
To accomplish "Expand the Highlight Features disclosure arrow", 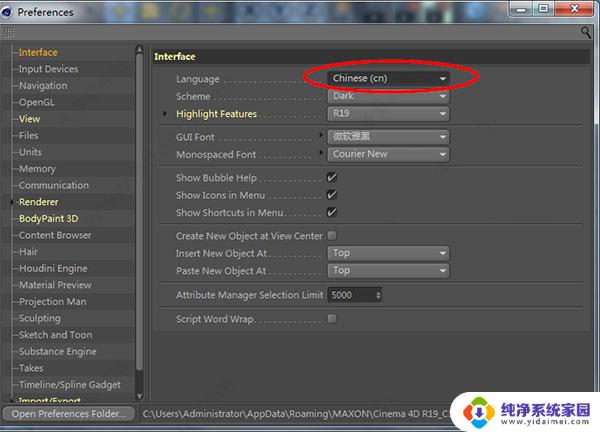I will pos(165,114).
